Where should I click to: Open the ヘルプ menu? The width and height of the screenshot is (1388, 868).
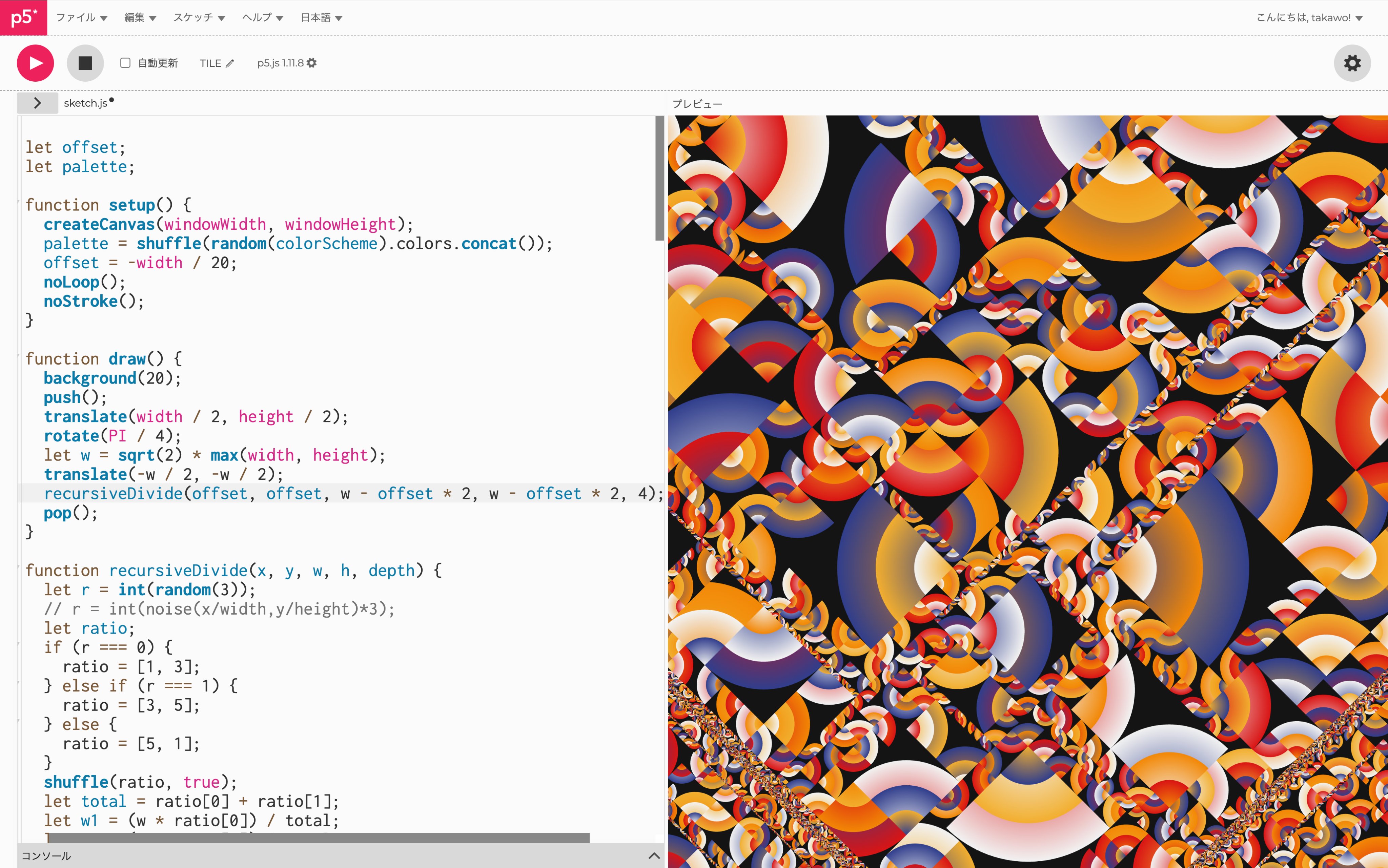pyautogui.click(x=262, y=18)
